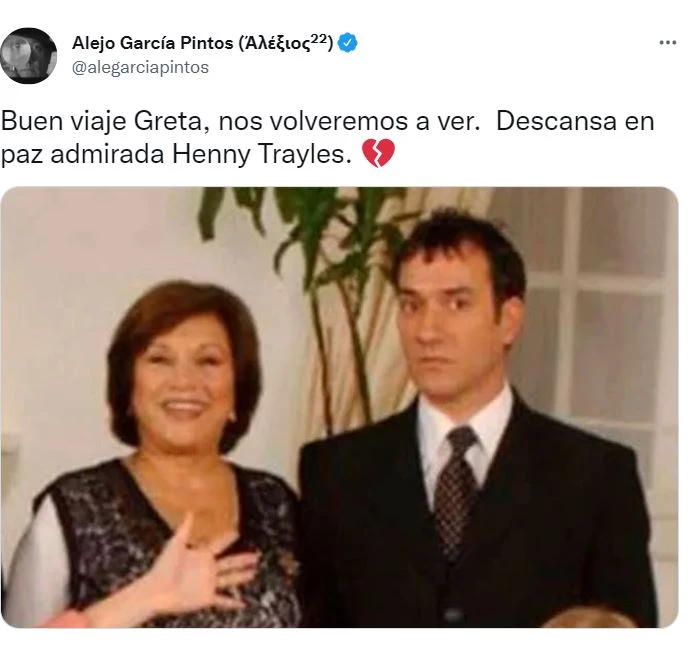Open the three-dot more options menu
The image size is (690, 652).
point(667,43)
